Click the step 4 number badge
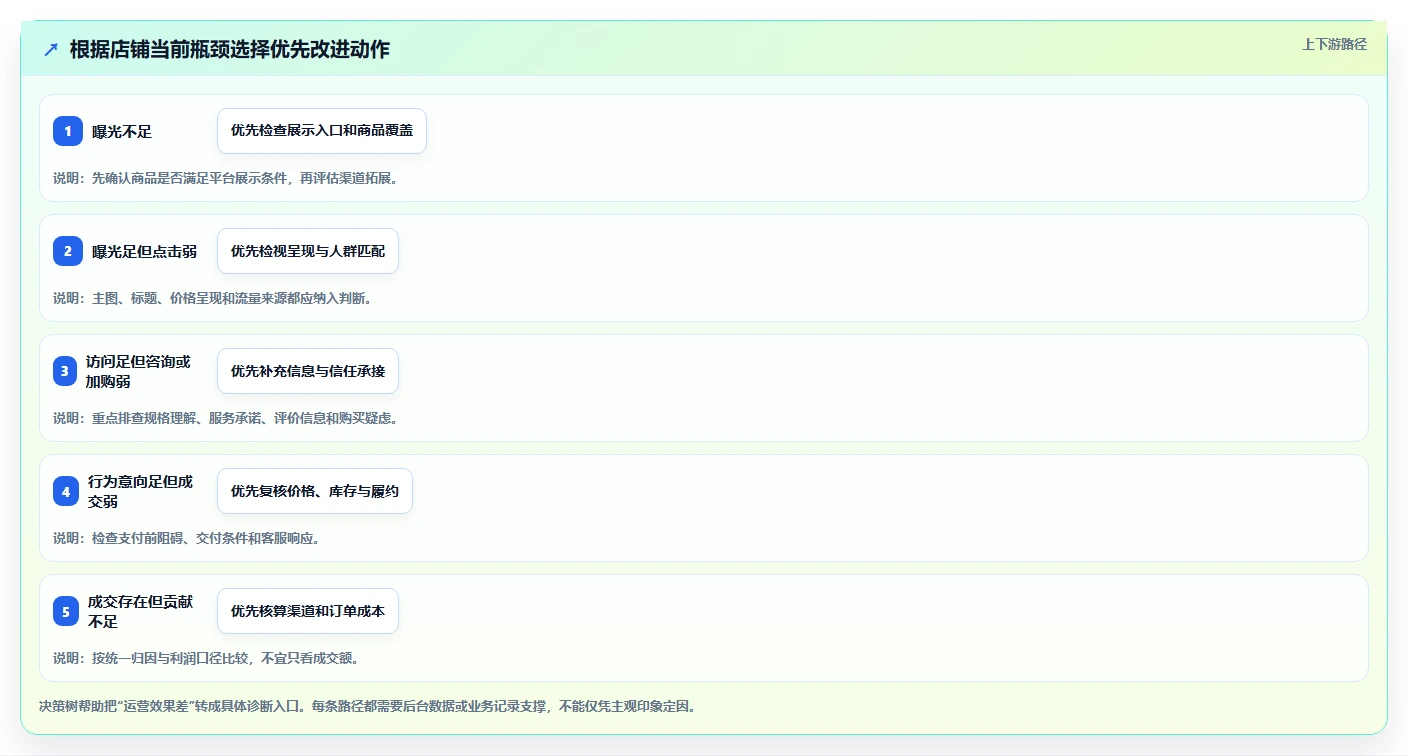This screenshot has height=756, width=1408. pos(65,491)
